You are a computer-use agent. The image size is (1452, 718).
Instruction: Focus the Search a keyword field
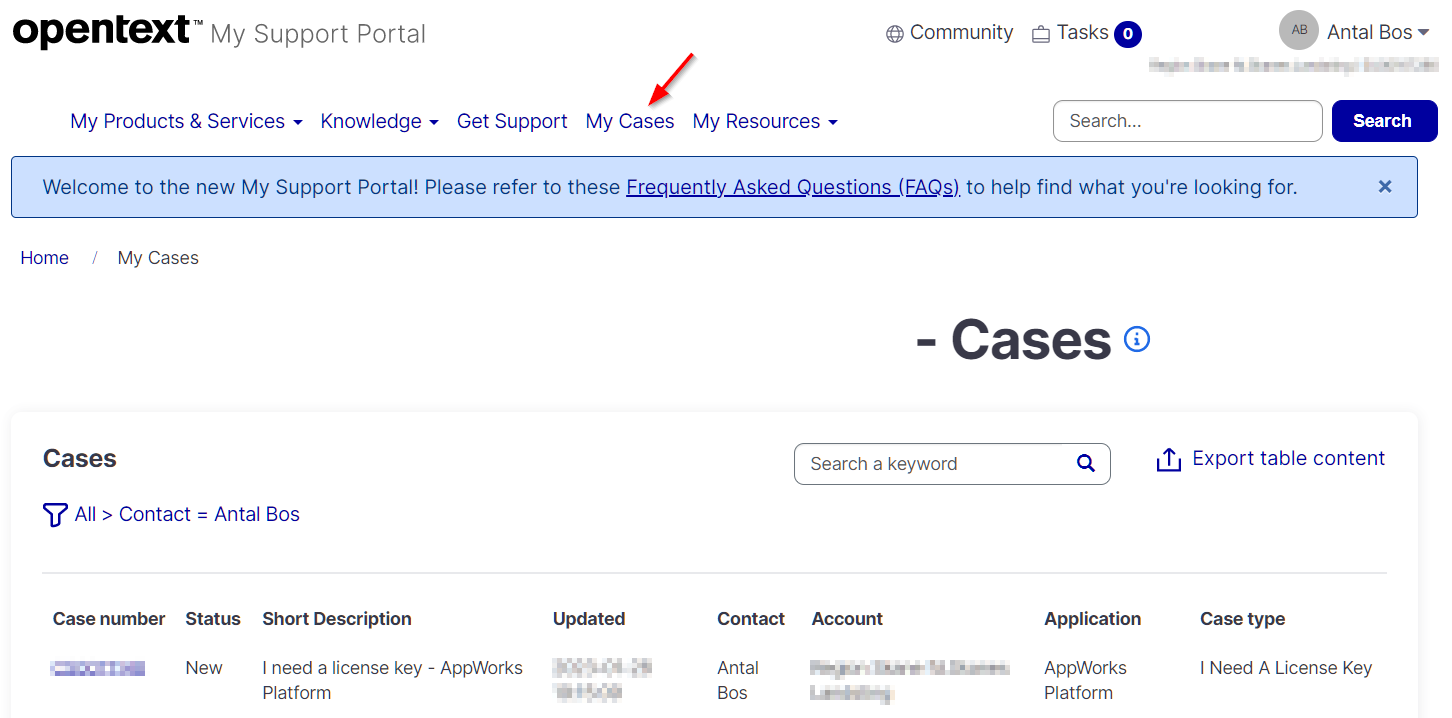tap(935, 464)
